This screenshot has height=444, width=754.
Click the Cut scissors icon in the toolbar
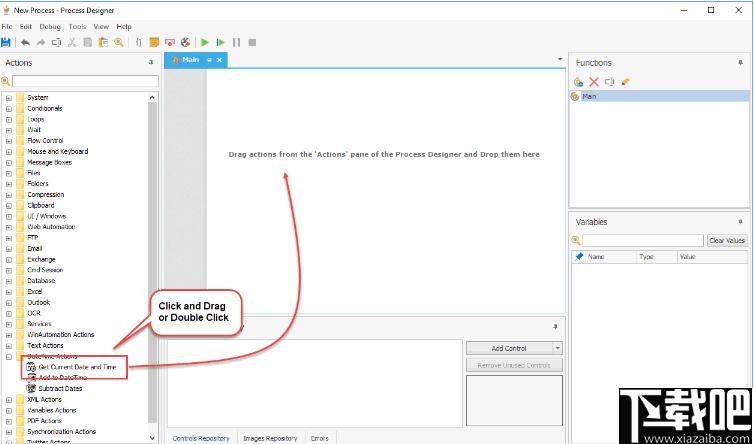(x=72, y=42)
